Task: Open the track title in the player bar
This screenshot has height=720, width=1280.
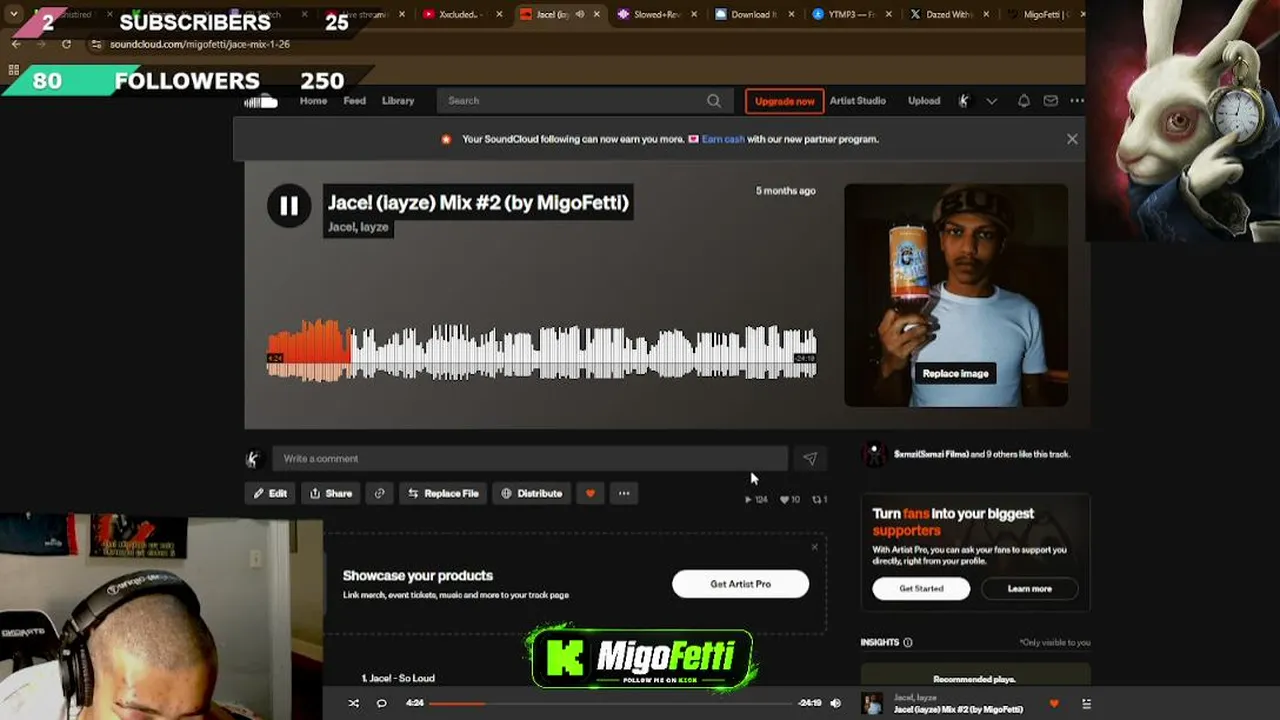Action: [x=958, y=710]
